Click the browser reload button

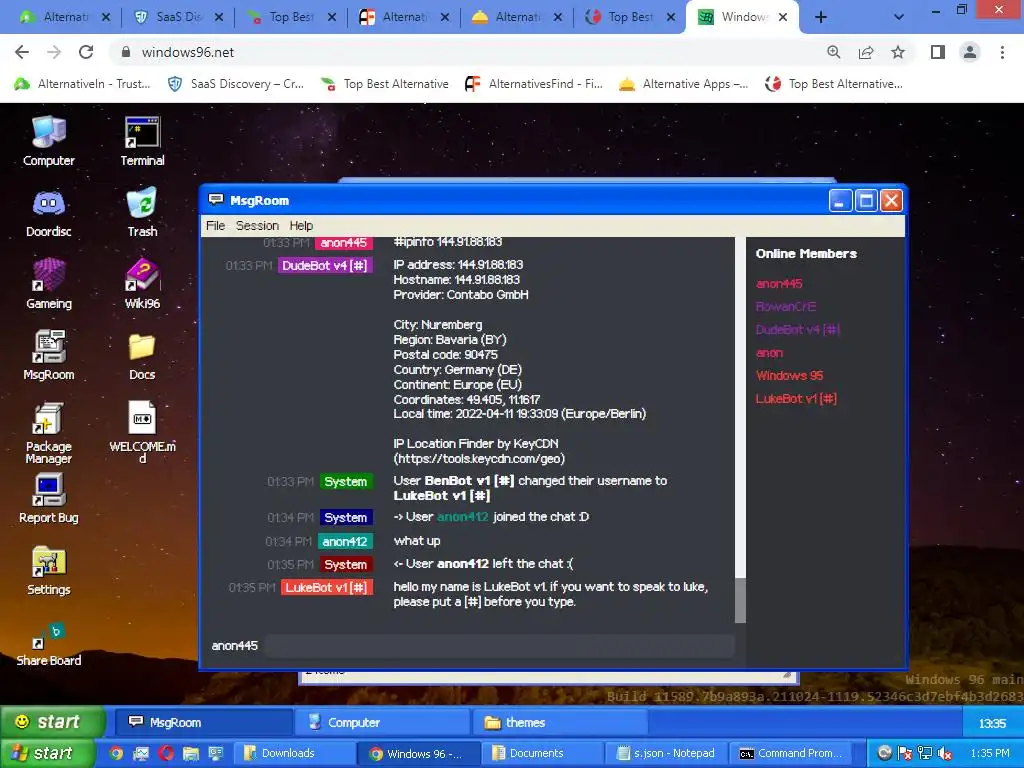86,52
